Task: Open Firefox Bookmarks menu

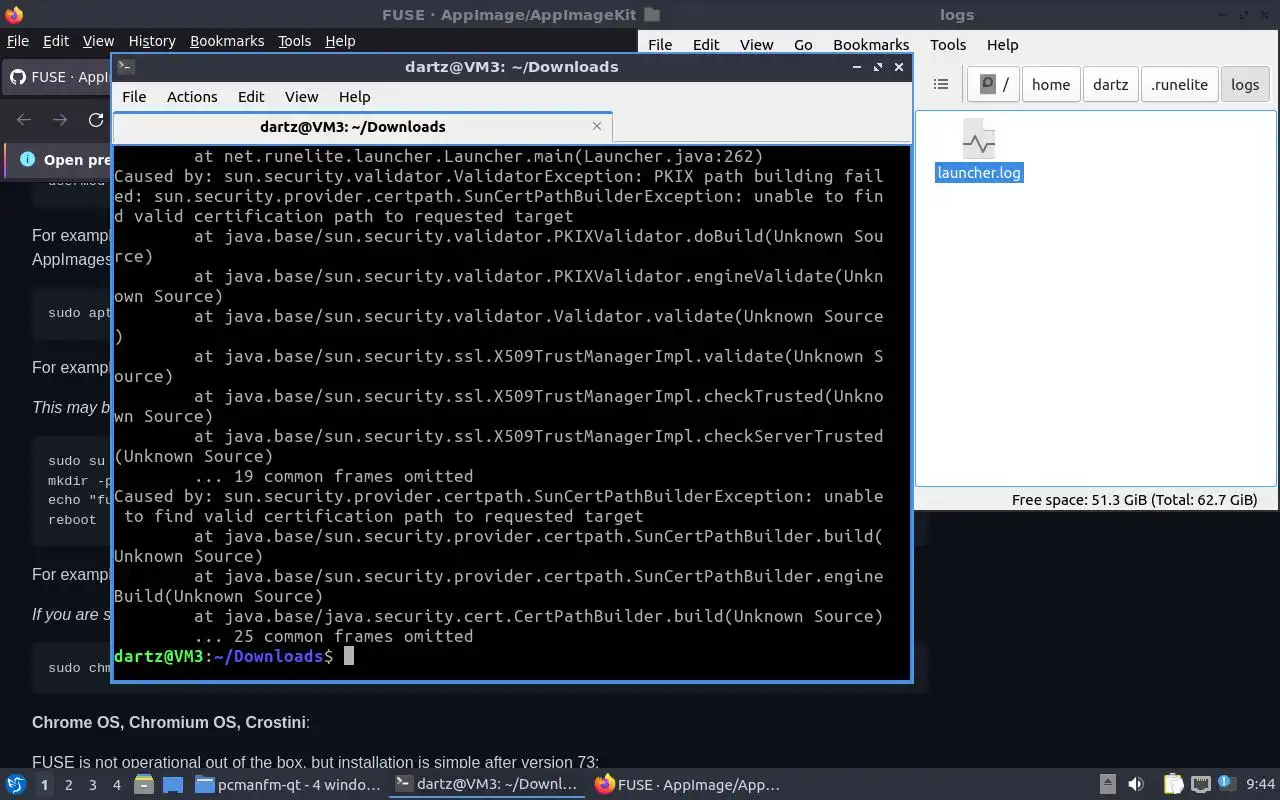Action: tap(227, 41)
